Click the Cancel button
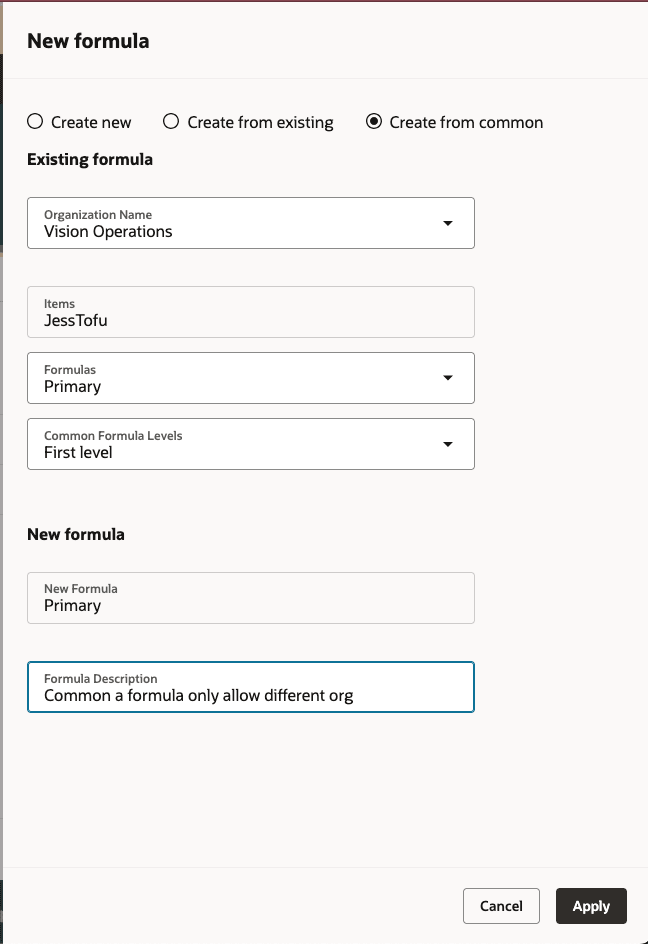This screenshot has width=648, height=944. tap(501, 906)
